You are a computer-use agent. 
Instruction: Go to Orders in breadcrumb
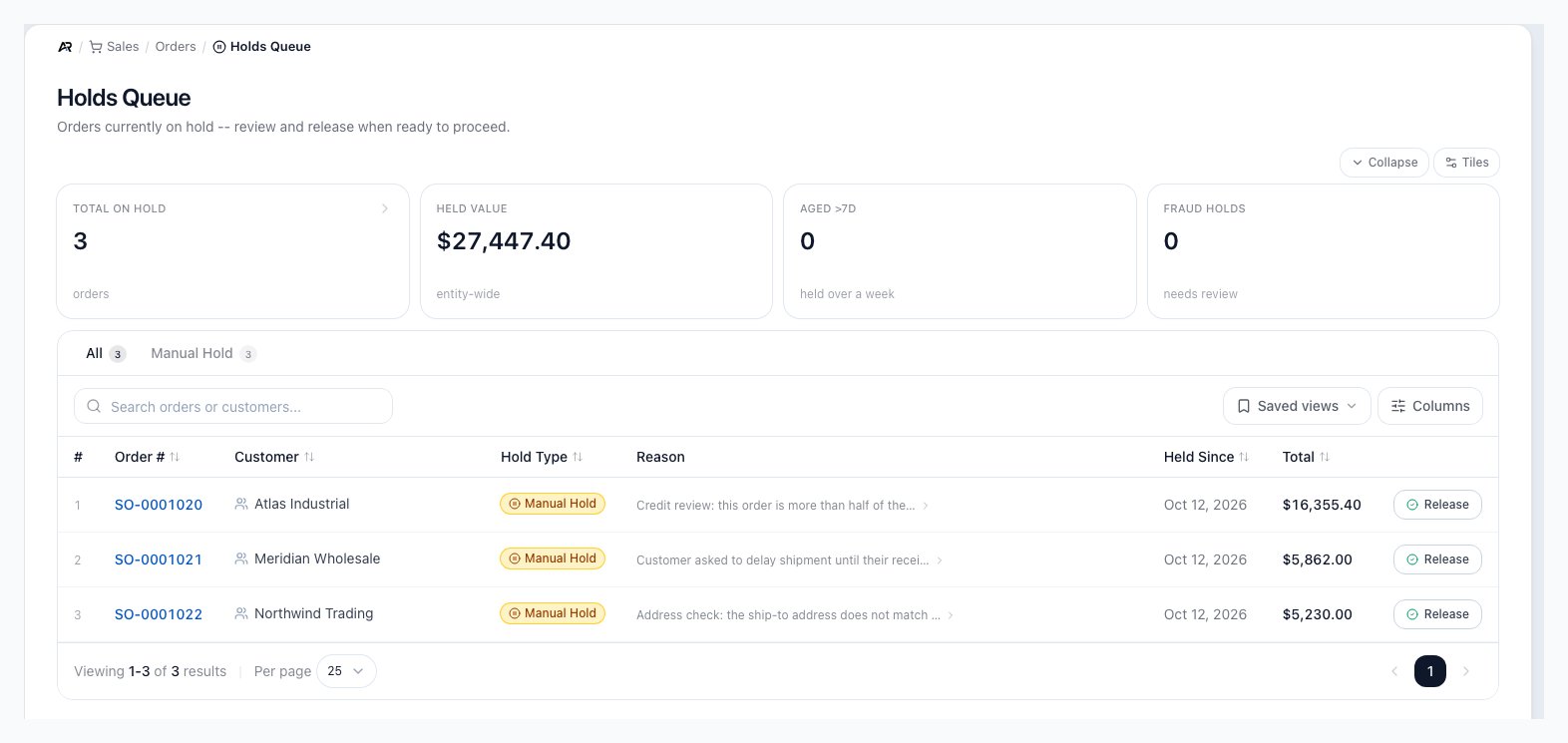[176, 47]
